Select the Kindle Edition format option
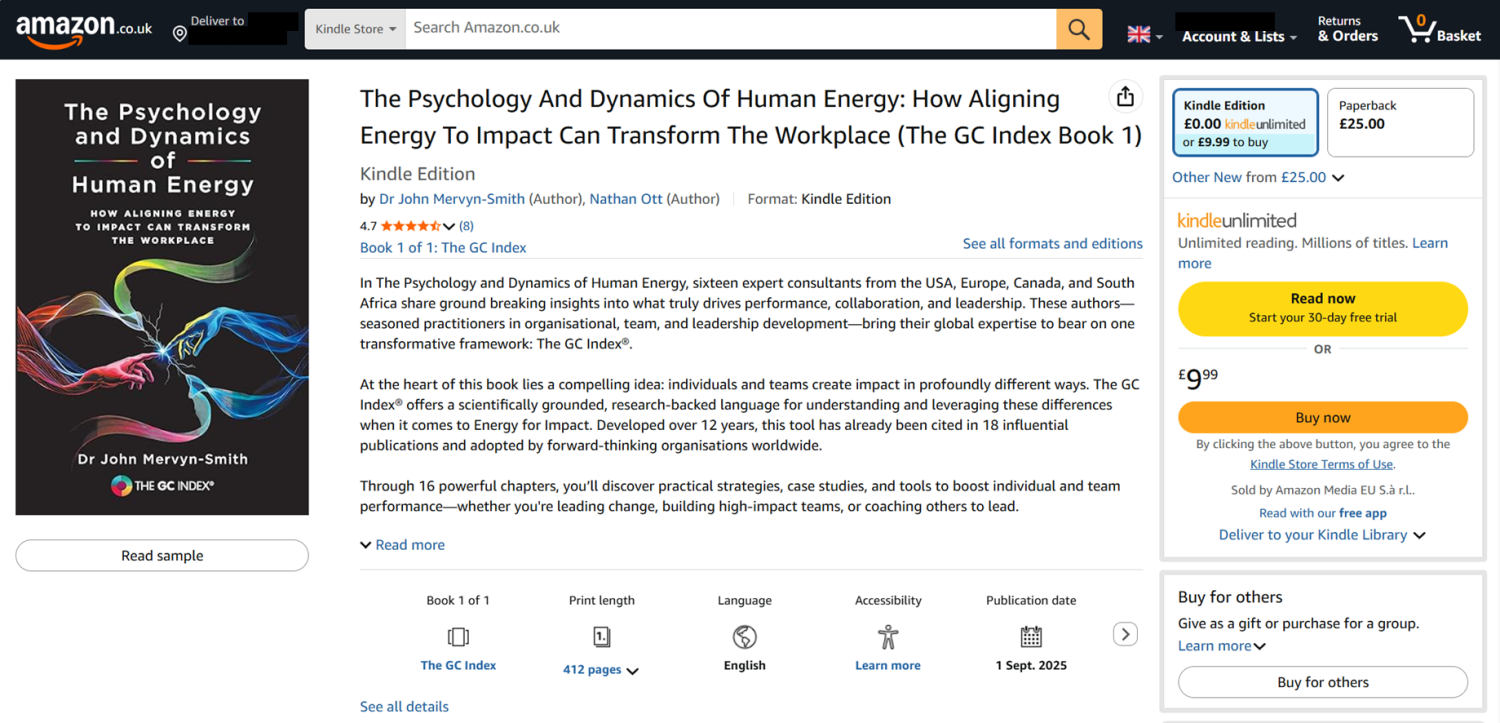 [x=1245, y=123]
